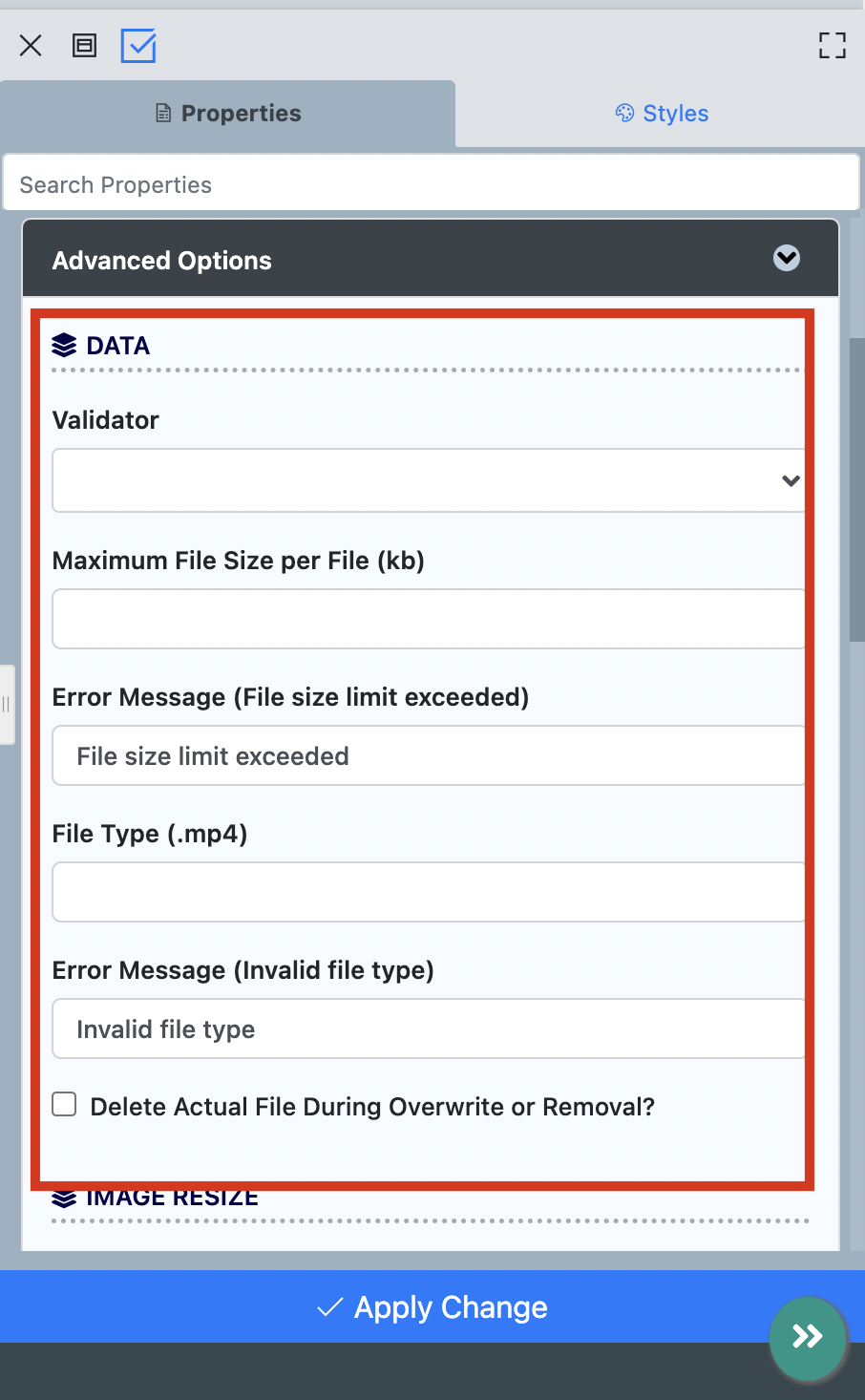Click the fullscreen expand icon
865x1400 pixels.
tap(832, 46)
